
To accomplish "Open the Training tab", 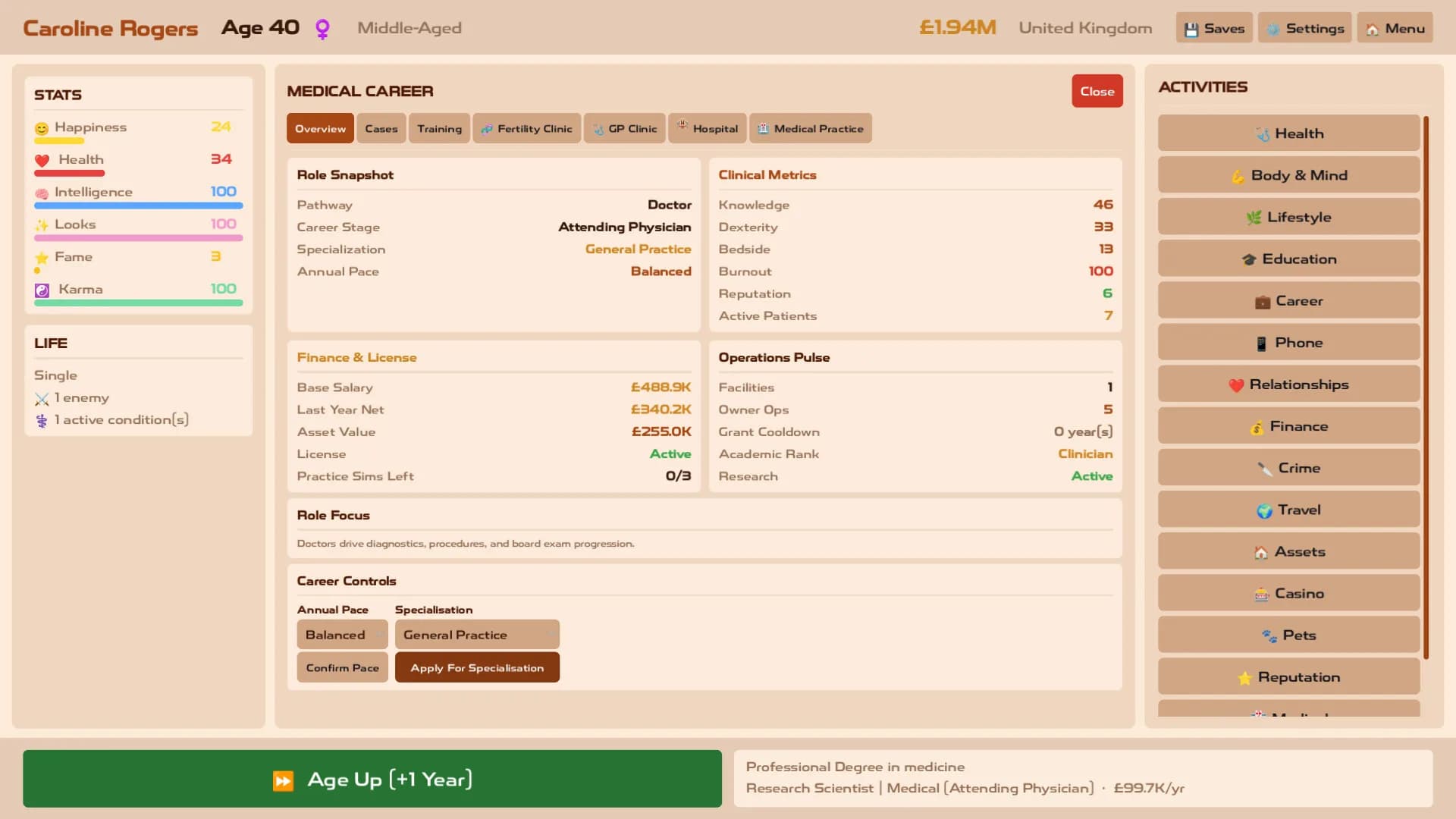I will point(439,128).
